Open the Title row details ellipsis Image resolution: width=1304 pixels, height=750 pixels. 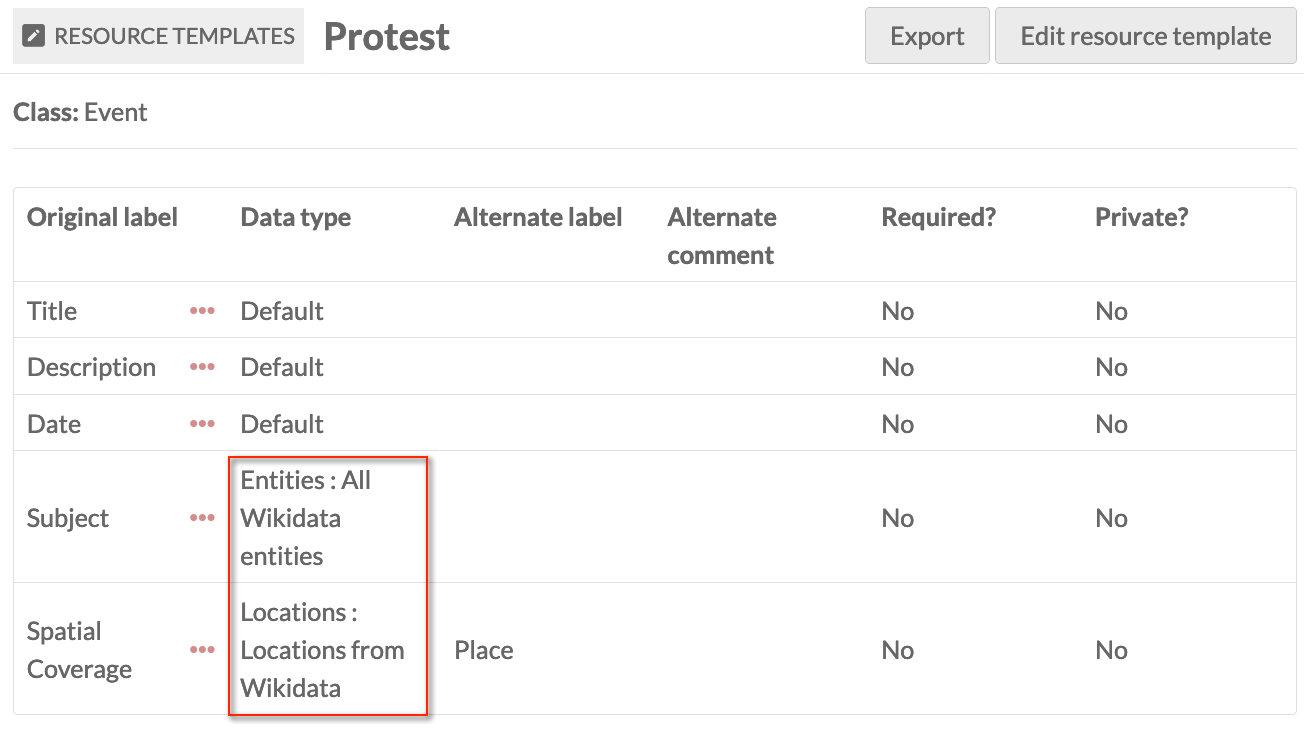coord(202,311)
